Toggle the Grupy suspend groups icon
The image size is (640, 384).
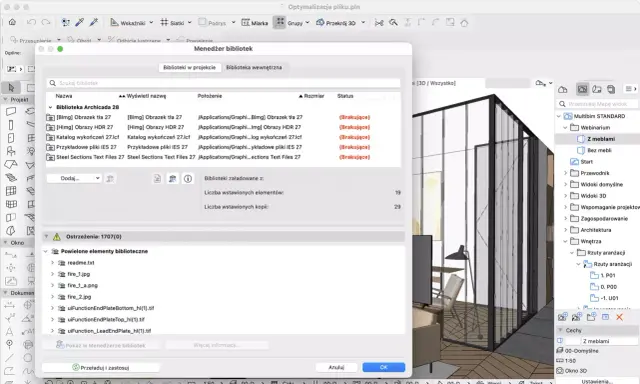click(280, 22)
